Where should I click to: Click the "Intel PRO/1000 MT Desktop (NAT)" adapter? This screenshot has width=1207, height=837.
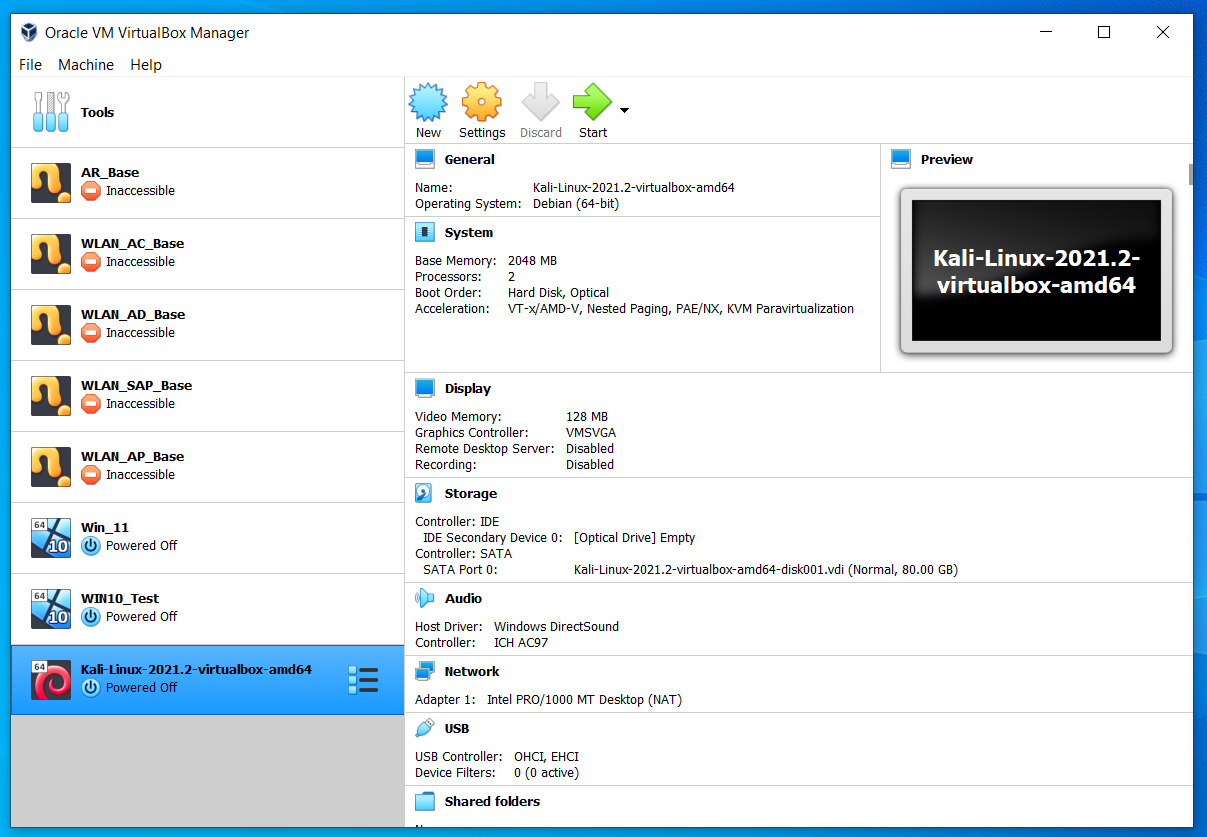(x=584, y=699)
